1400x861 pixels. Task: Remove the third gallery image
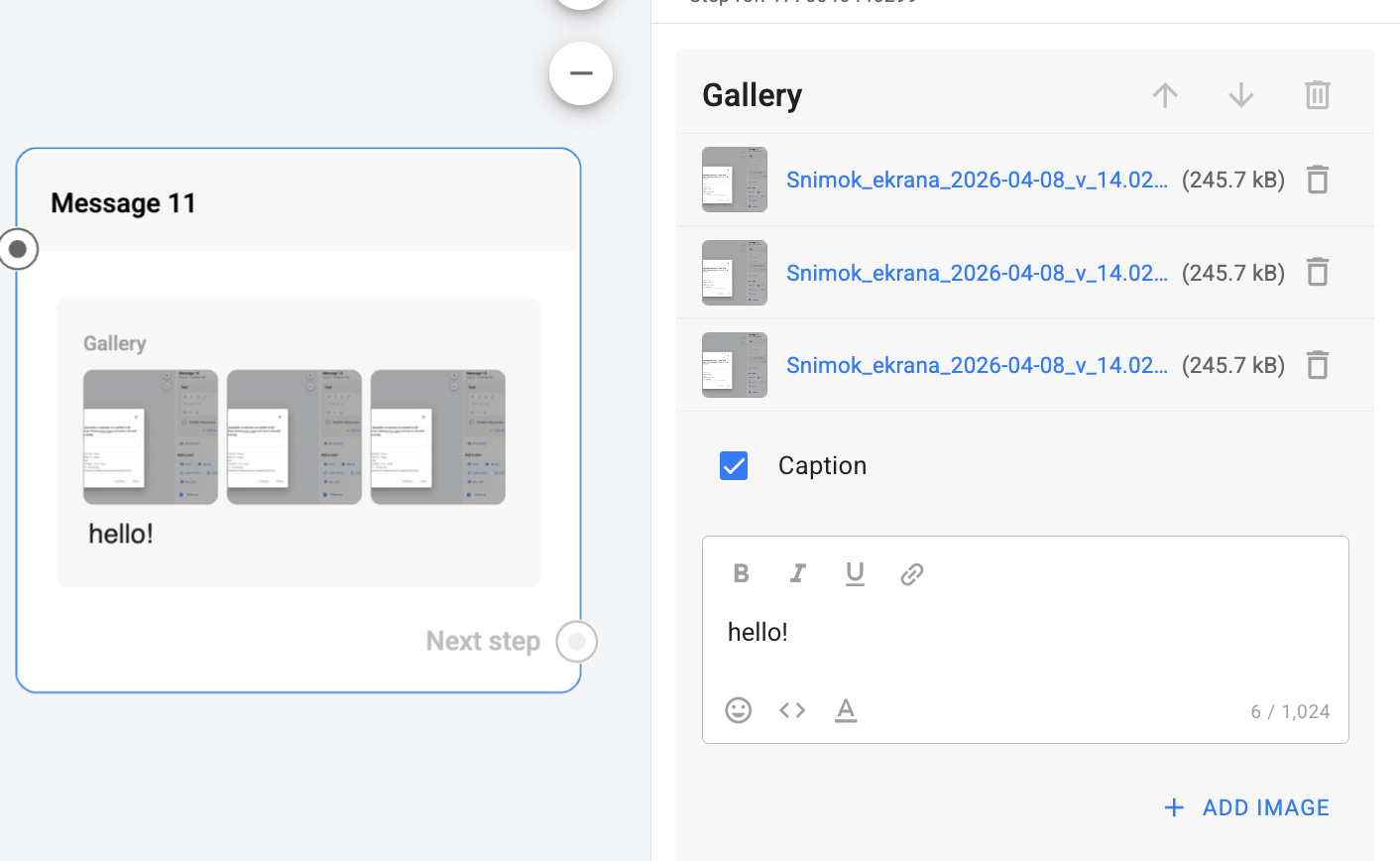[x=1317, y=365]
